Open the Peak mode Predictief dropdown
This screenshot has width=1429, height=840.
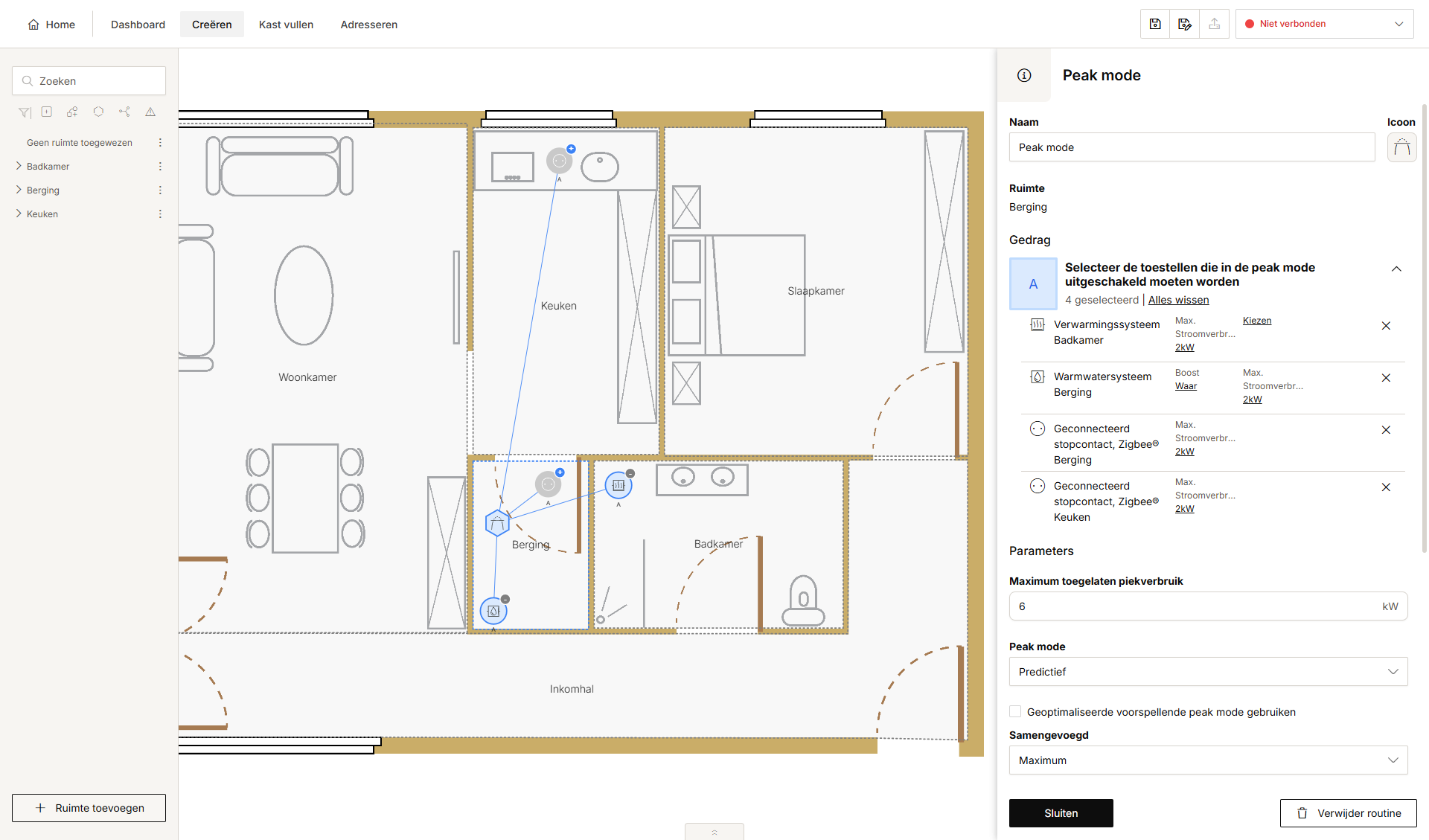[1208, 672]
